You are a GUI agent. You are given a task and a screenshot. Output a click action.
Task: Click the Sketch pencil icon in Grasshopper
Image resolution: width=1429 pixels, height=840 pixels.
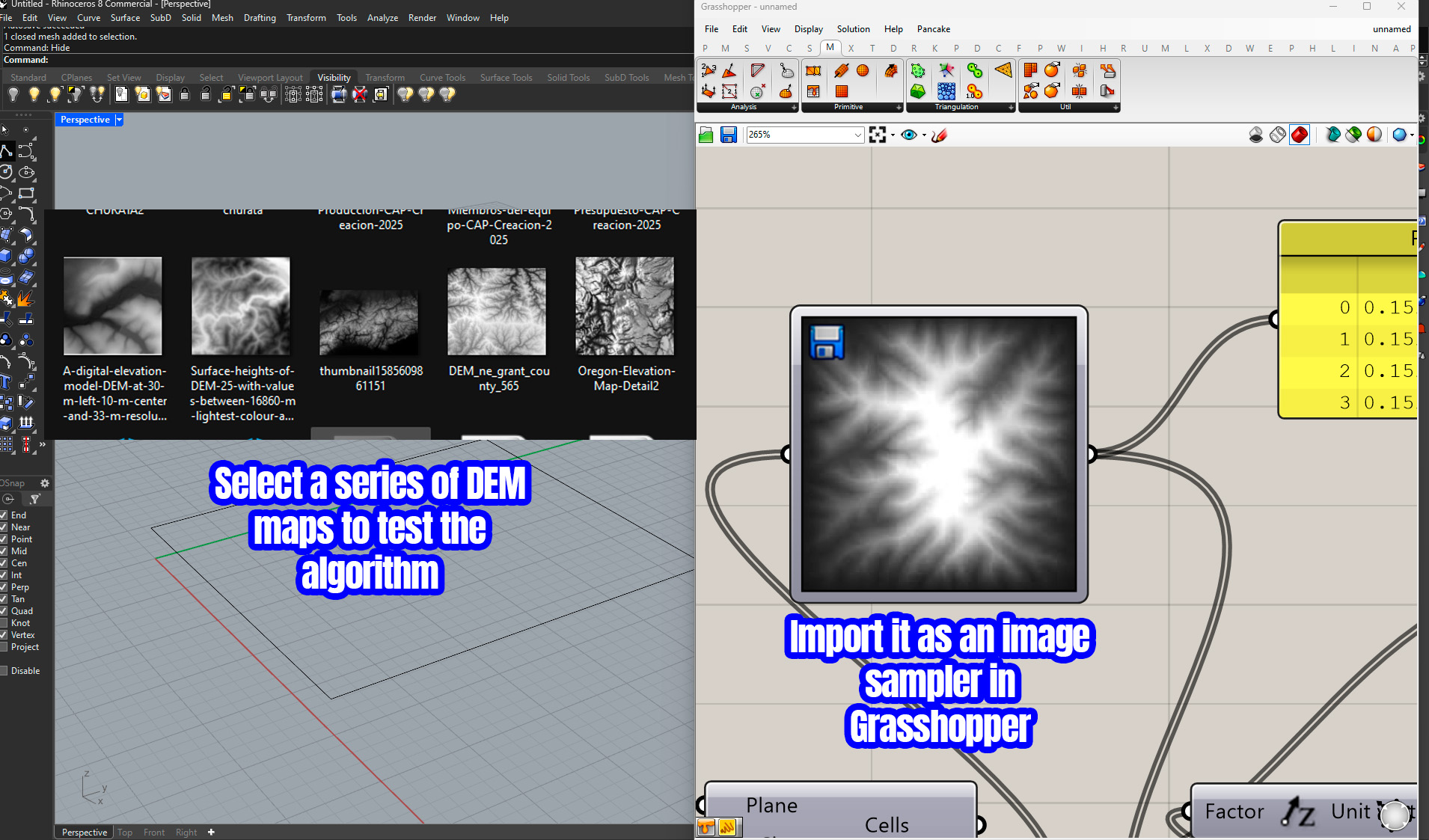(940, 135)
